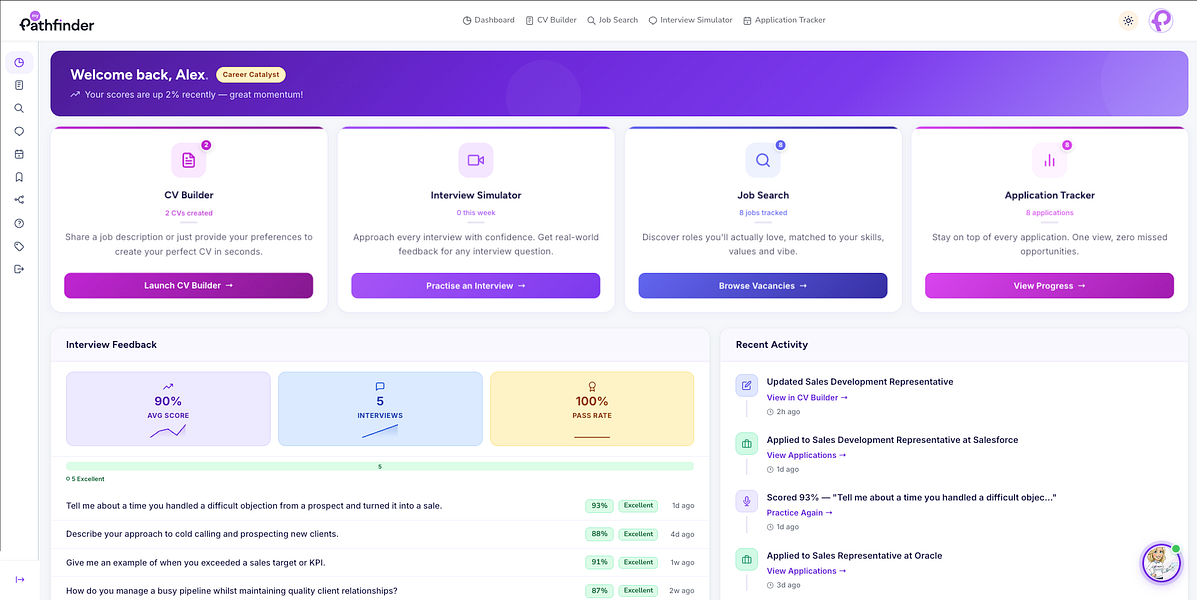1197x600 pixels.
Task: Click the CV Builder card document icon
Action: pyautogui.click(x=189, y=160)
